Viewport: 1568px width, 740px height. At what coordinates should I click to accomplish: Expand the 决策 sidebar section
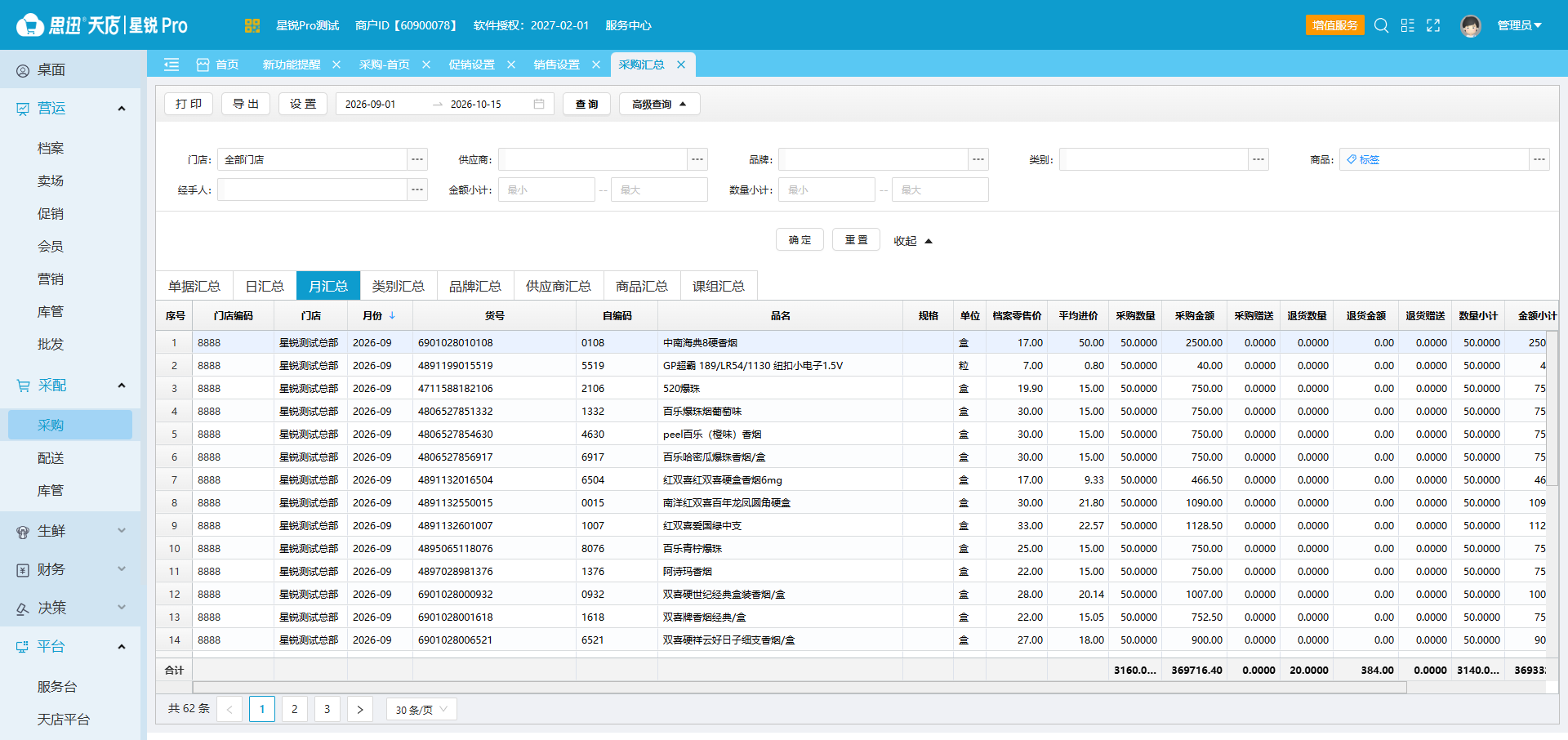pos(122,608)
